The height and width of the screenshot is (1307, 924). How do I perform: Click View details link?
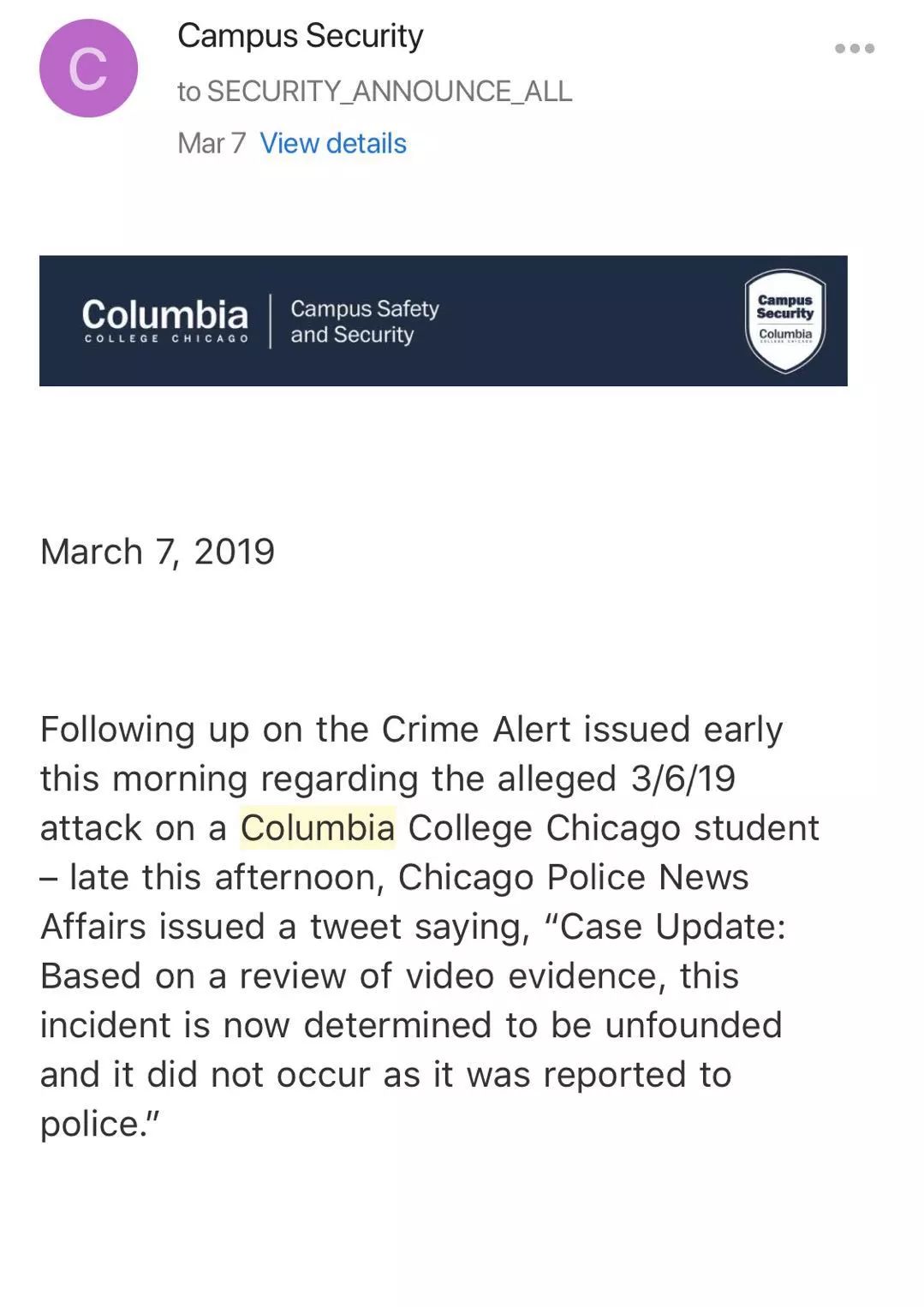333,143
